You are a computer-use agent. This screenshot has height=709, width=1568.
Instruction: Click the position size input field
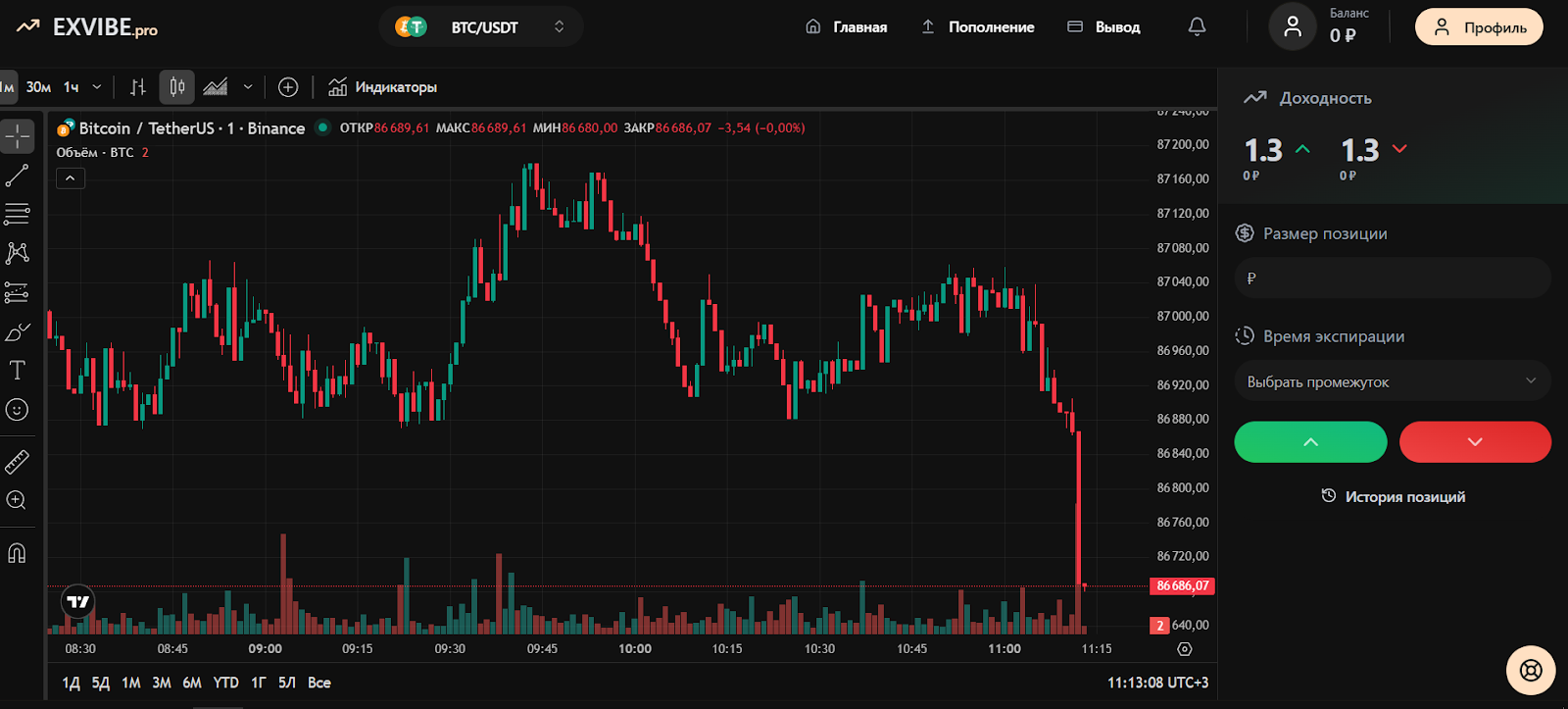tap(1392, 279)
